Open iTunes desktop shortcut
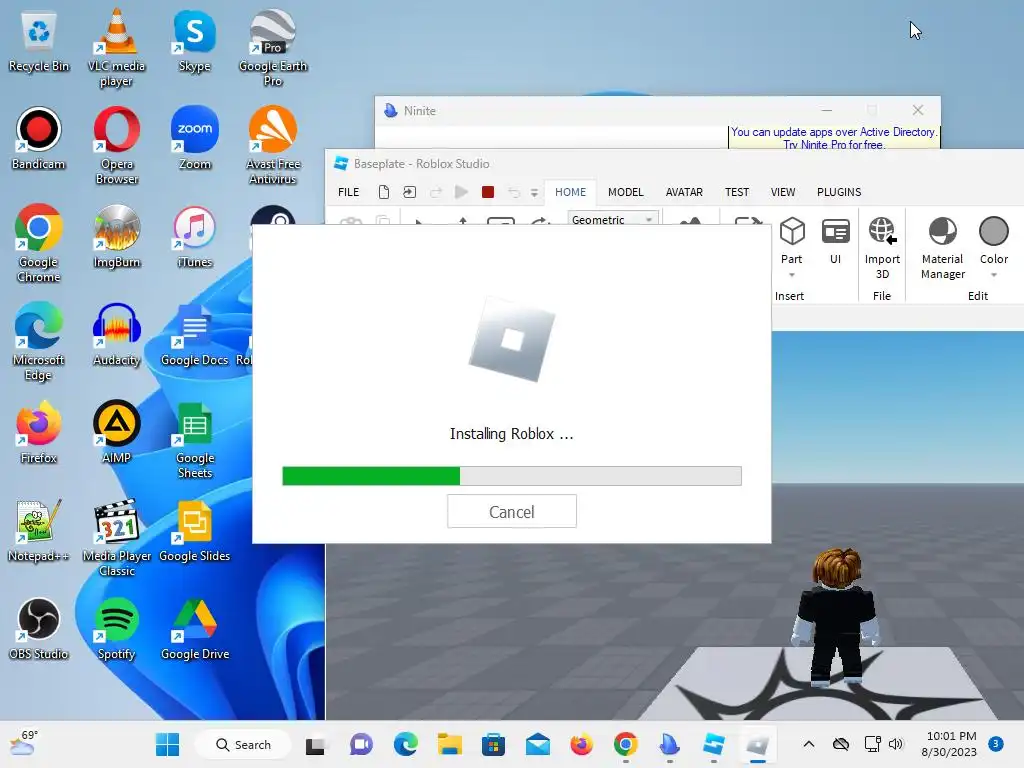The height and width of the screenshot is (768, 1024). point(195,236)
